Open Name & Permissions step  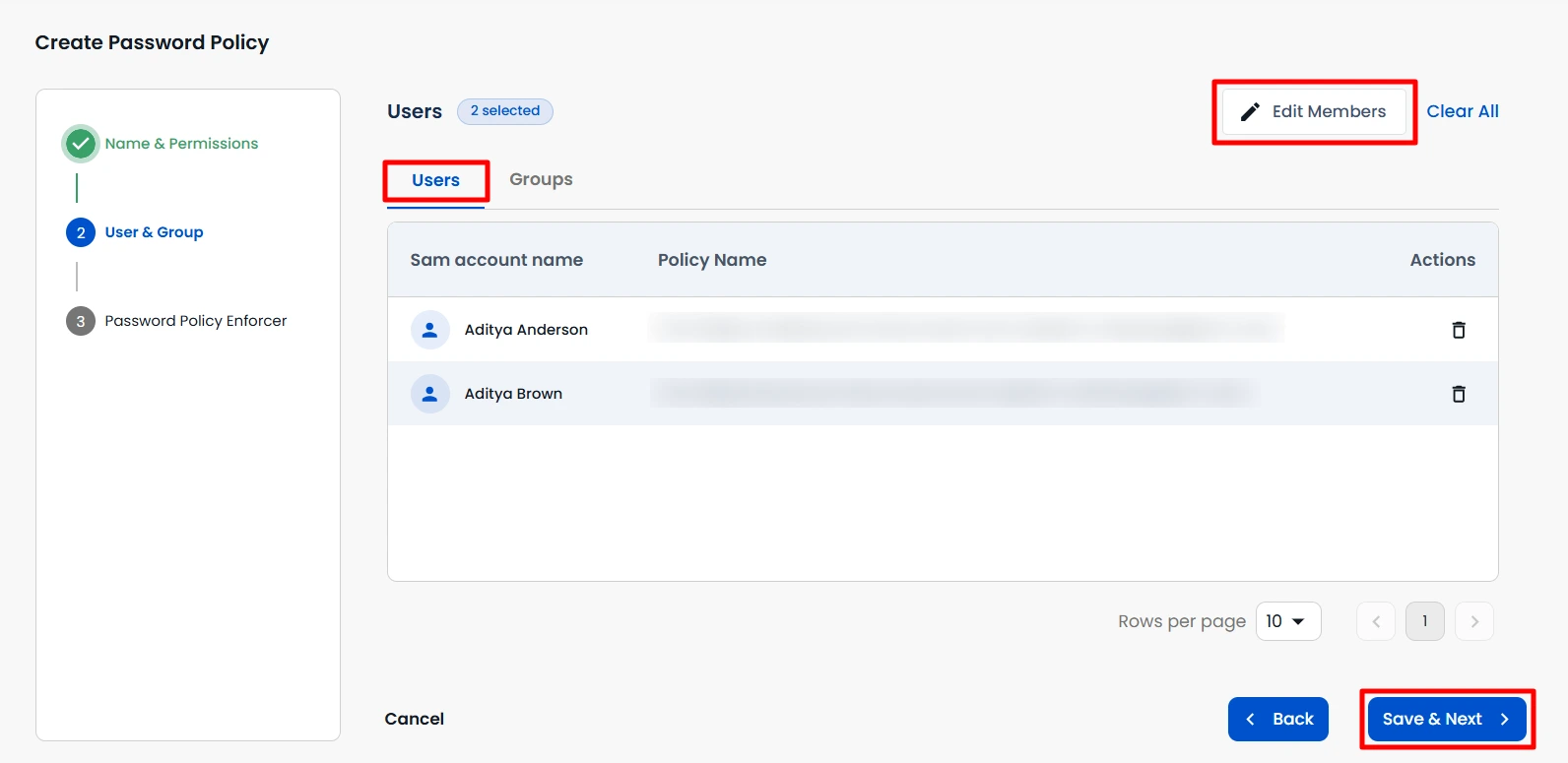181,144
